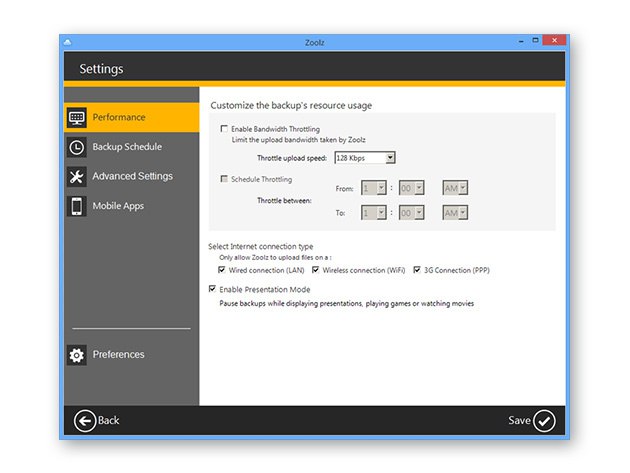Click the 'Customize the backup's resource usage' heading
The height and width of the screenshot is (473, 630).
point(291,106)
